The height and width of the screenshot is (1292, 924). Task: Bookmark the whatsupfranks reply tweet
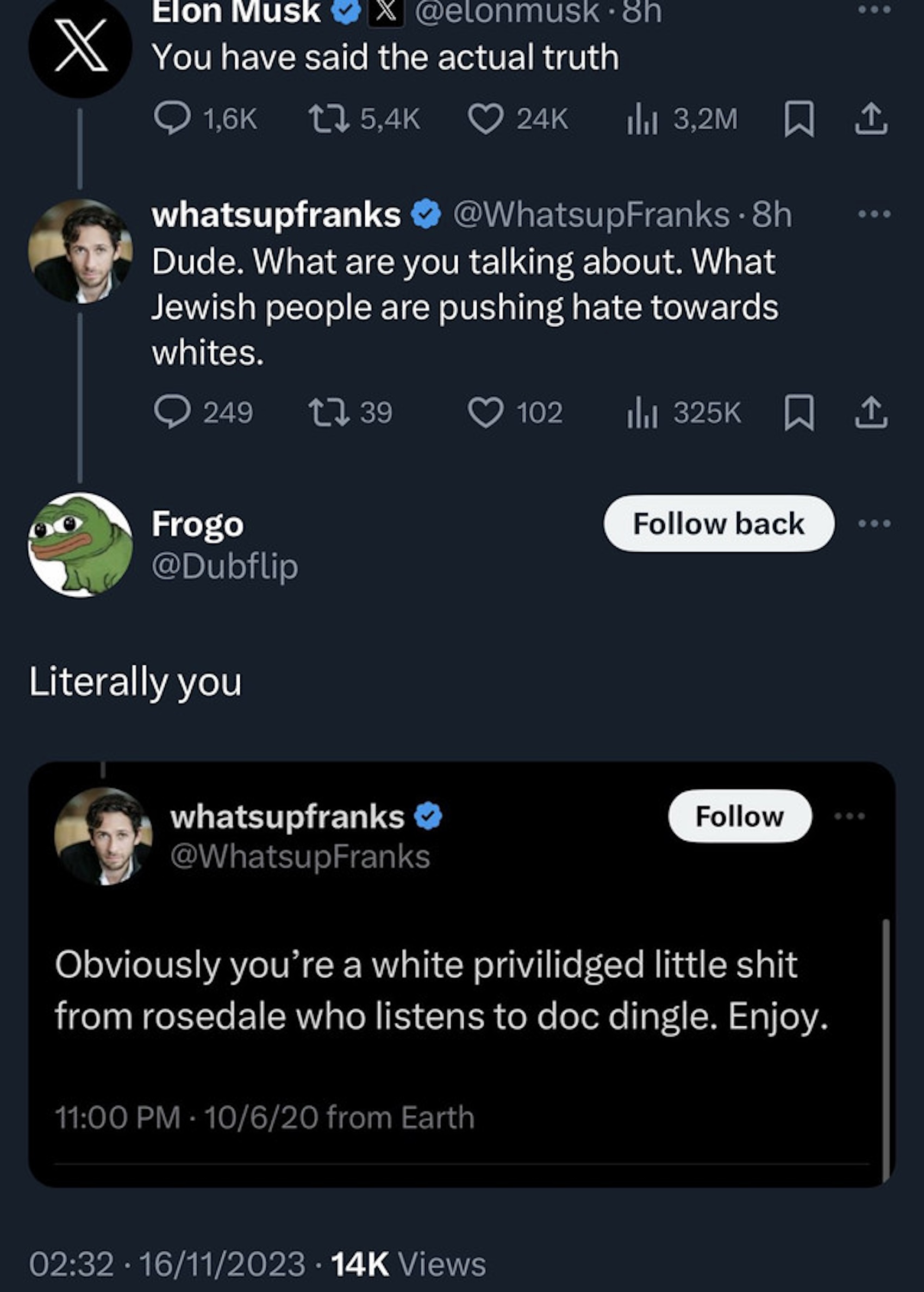(x=799, y=412)
